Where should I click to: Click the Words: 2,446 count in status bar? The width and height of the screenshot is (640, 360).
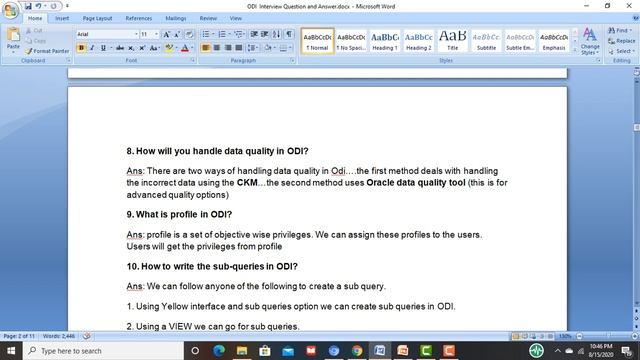[x=59, y=336]
